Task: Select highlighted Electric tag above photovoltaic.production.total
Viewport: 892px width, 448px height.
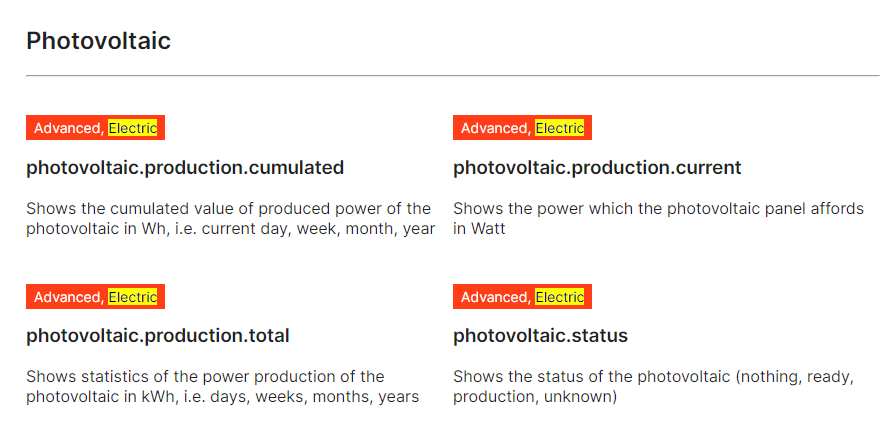Action: click(x=133, y=297)
